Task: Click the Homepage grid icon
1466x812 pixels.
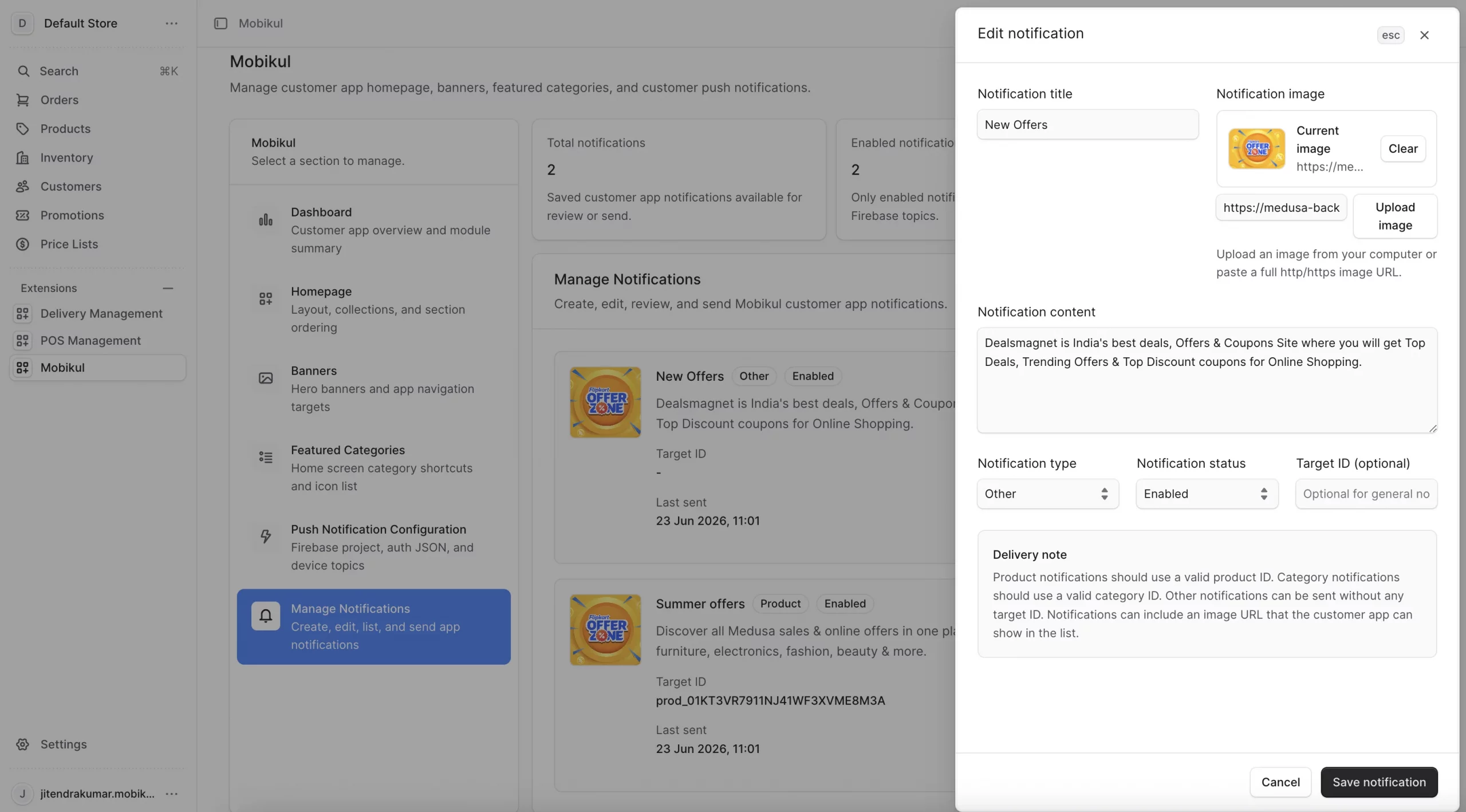Action: pos(266,298)
